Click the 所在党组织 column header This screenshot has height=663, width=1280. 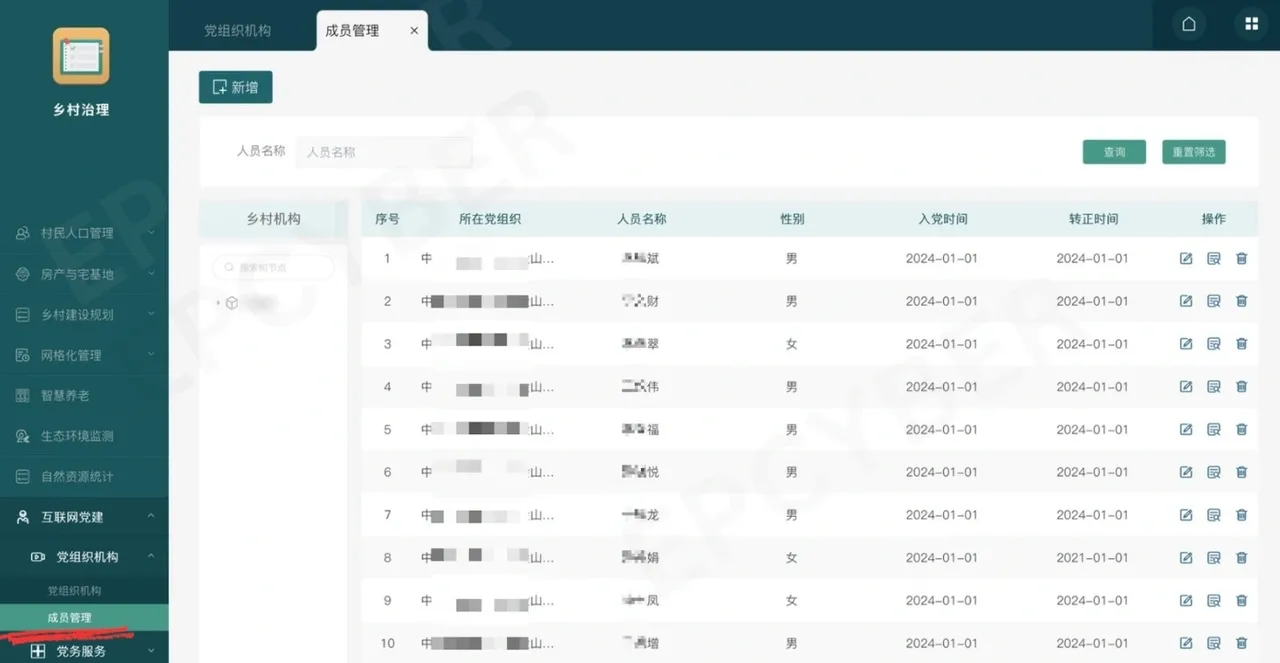coord(490,219)
